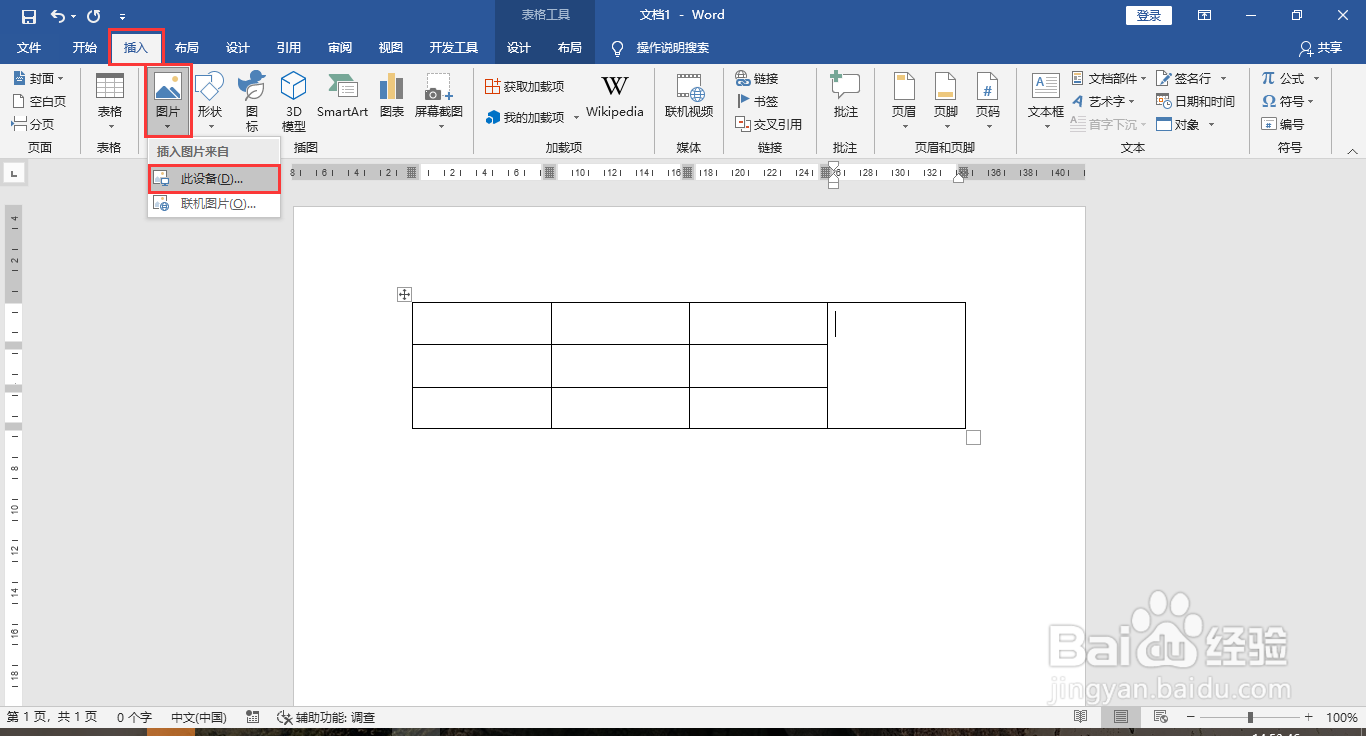Toggle Web 版式视图 layout view

1160,716
